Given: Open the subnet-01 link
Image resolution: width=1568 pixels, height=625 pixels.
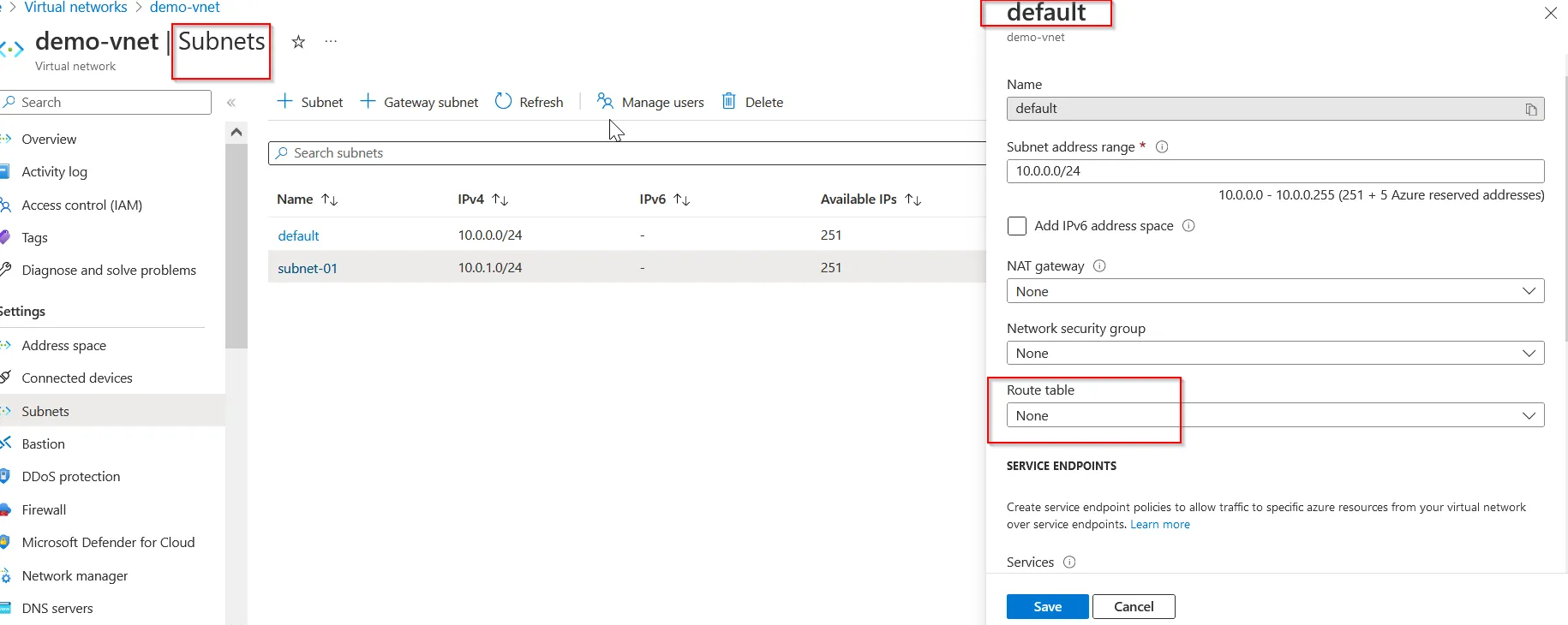Looking at the screenshot, I should (308, 268).
